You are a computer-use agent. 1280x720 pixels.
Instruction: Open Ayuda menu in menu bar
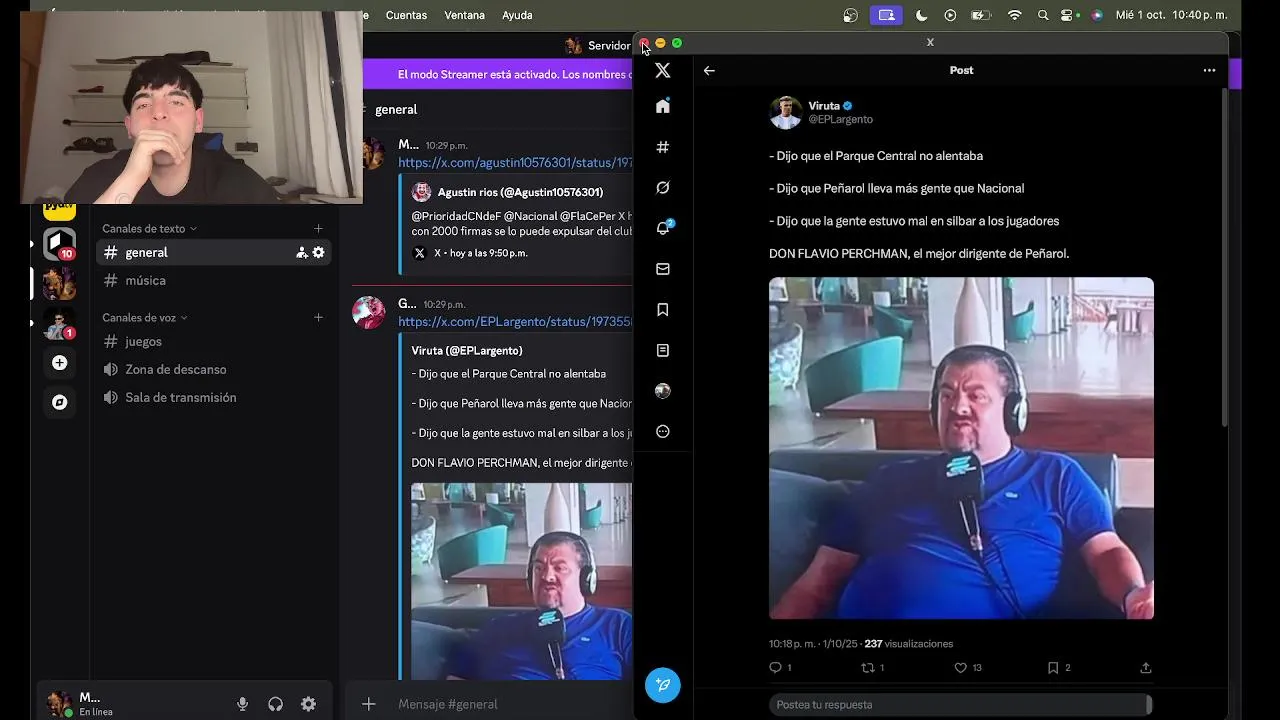point(517,15)
